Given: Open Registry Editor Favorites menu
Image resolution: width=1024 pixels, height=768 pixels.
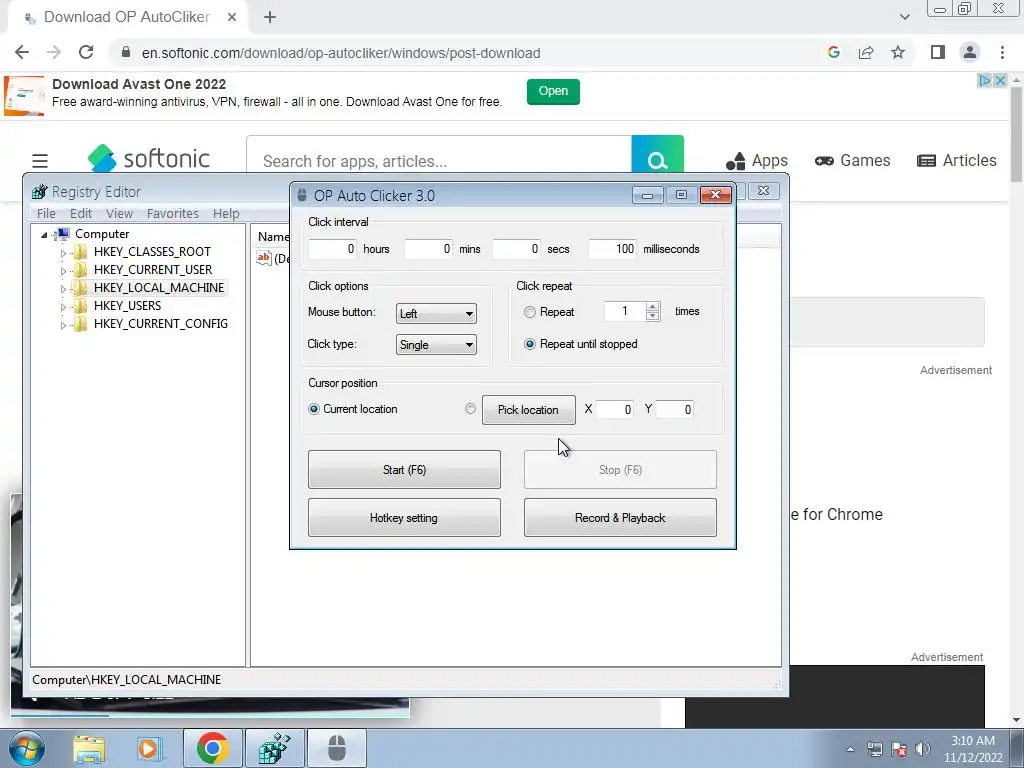Looking at the screenshot, I should coord(172,214).
